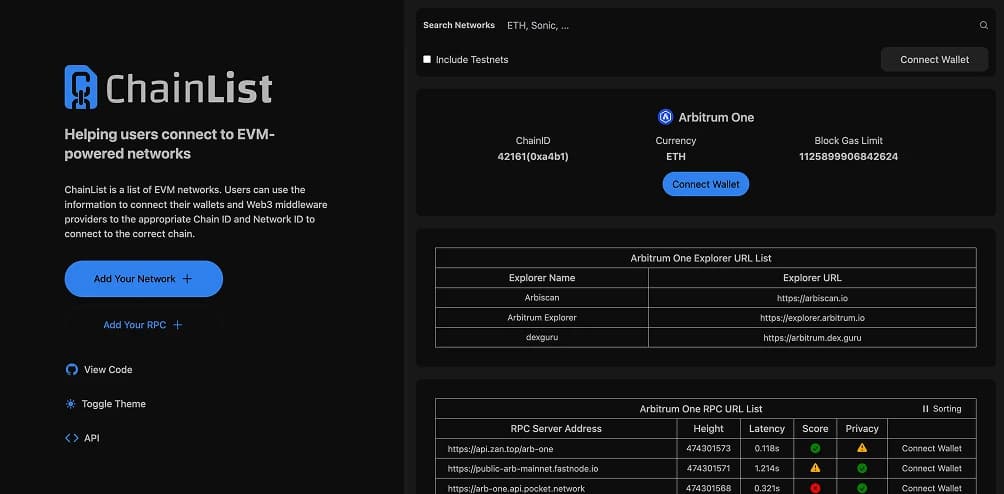Click the GitHub icon beside View Code
The image size is (1004, 494).
point(72,369)
